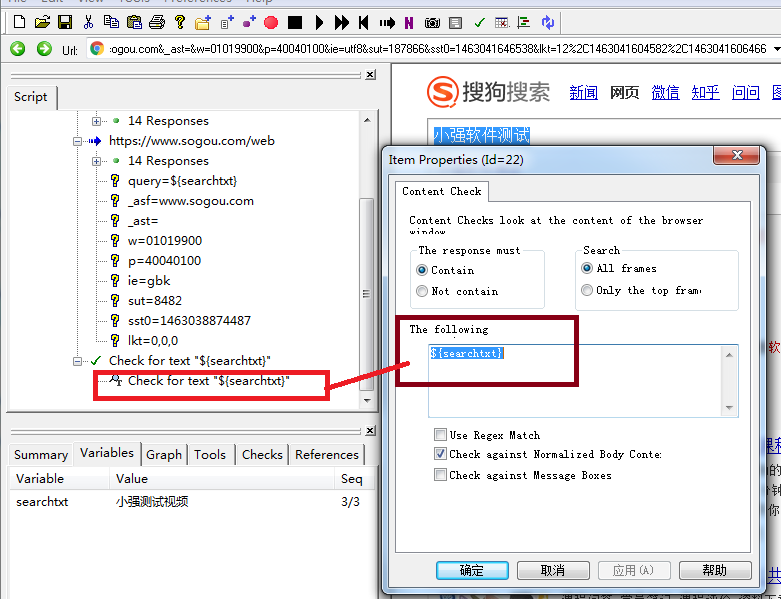This screenshot has width=781, height=599.
Task: Click the Sogou search box with 小强软件测试
Action: 604,135
